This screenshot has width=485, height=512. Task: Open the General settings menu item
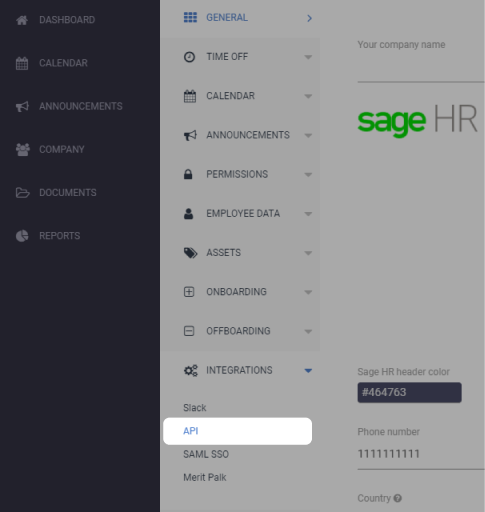pyautogui.click(x=240, y=18)
